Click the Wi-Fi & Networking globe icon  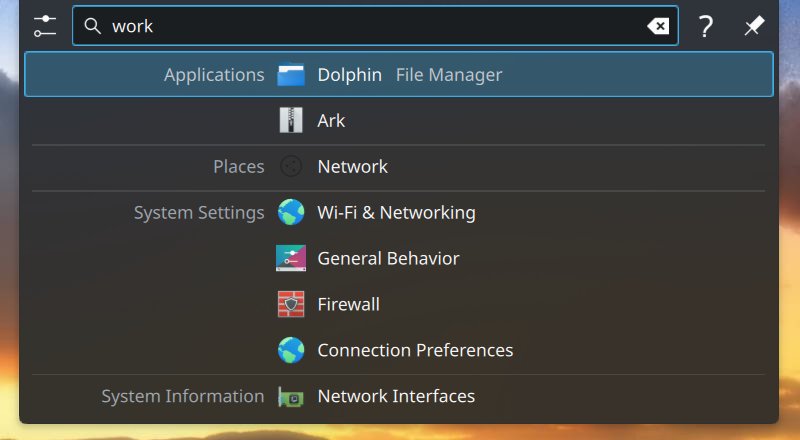(291, 213)
